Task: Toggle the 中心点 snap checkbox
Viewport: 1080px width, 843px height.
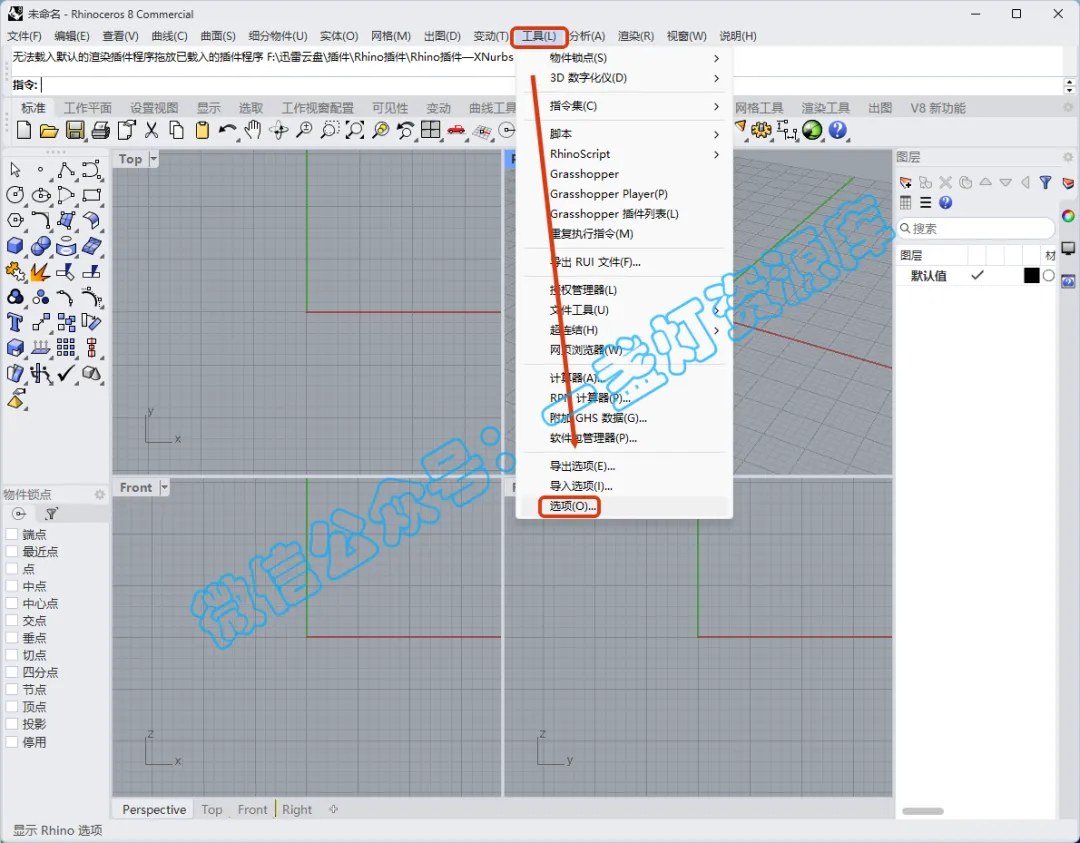Action: 12,603
